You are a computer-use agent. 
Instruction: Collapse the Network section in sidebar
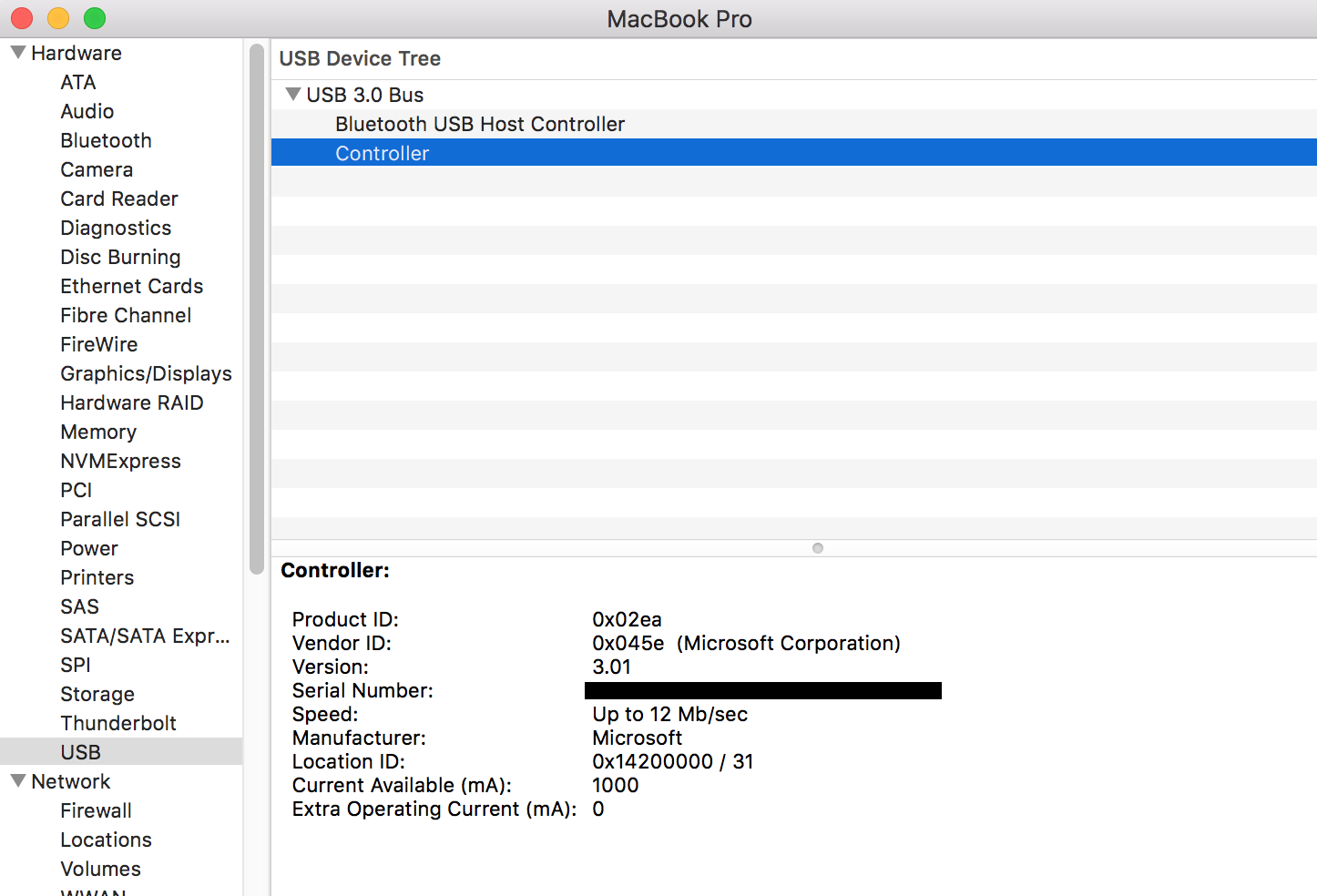(x=16, y=780)
